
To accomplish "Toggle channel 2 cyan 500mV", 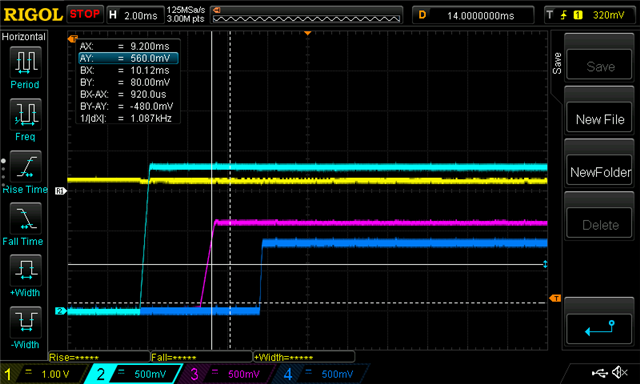I will 133,374.
